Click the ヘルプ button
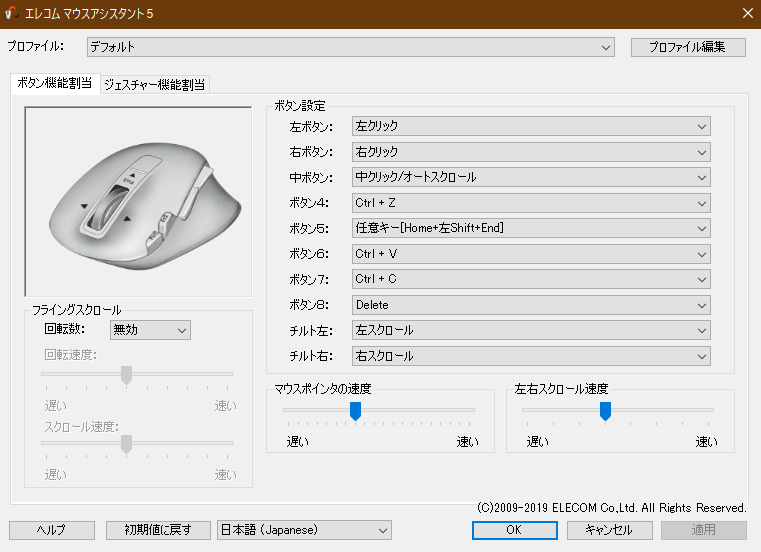This screenshot has width=761, height=552. 52,530
